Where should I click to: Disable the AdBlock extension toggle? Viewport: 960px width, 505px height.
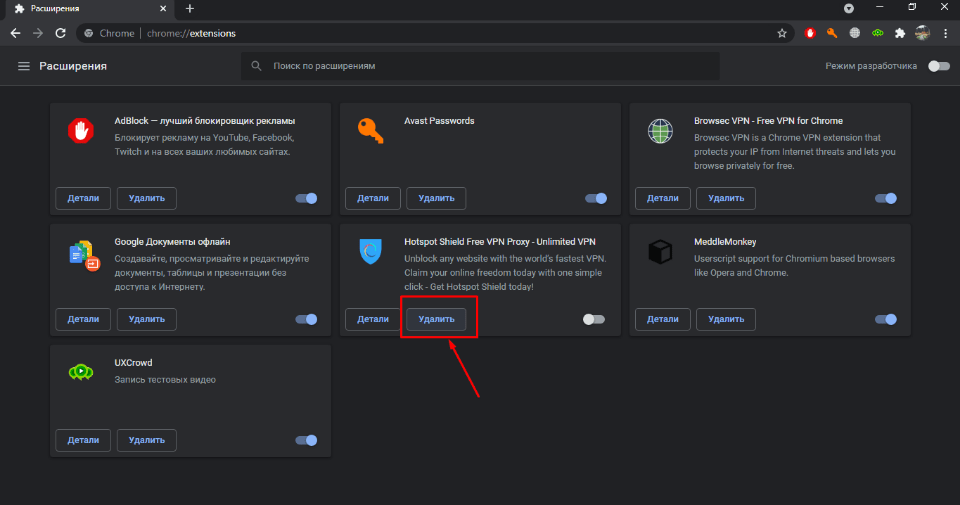pyautogui.click(x=306, y=198)
